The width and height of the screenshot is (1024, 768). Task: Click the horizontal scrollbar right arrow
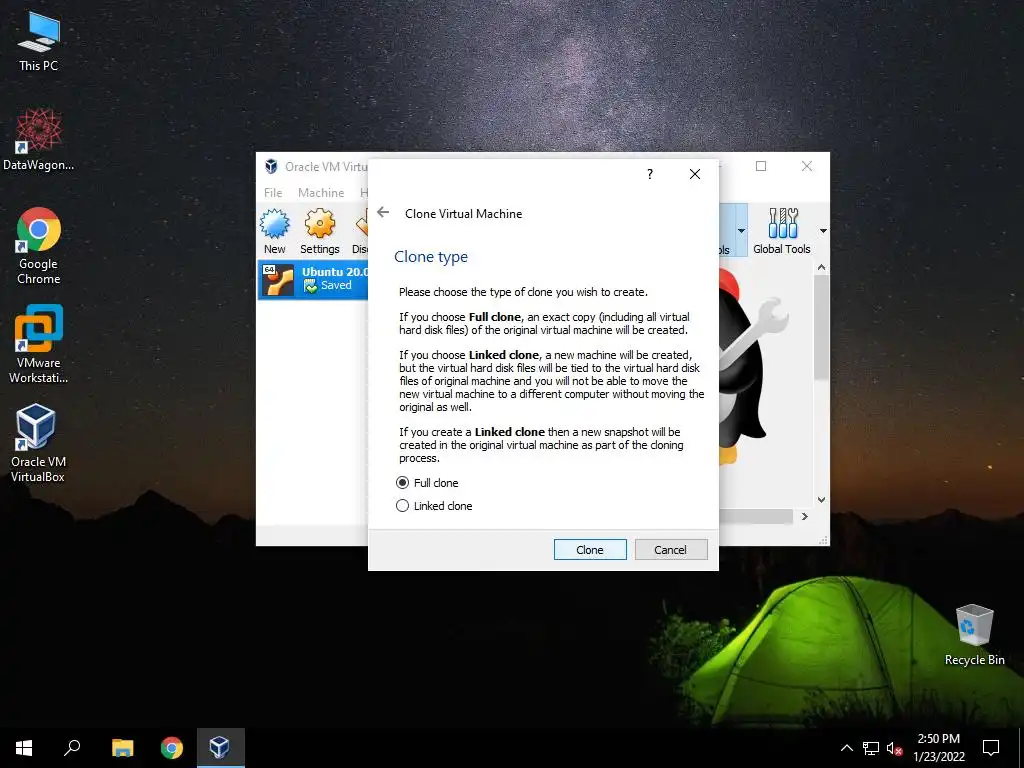[x=805, y=517]
